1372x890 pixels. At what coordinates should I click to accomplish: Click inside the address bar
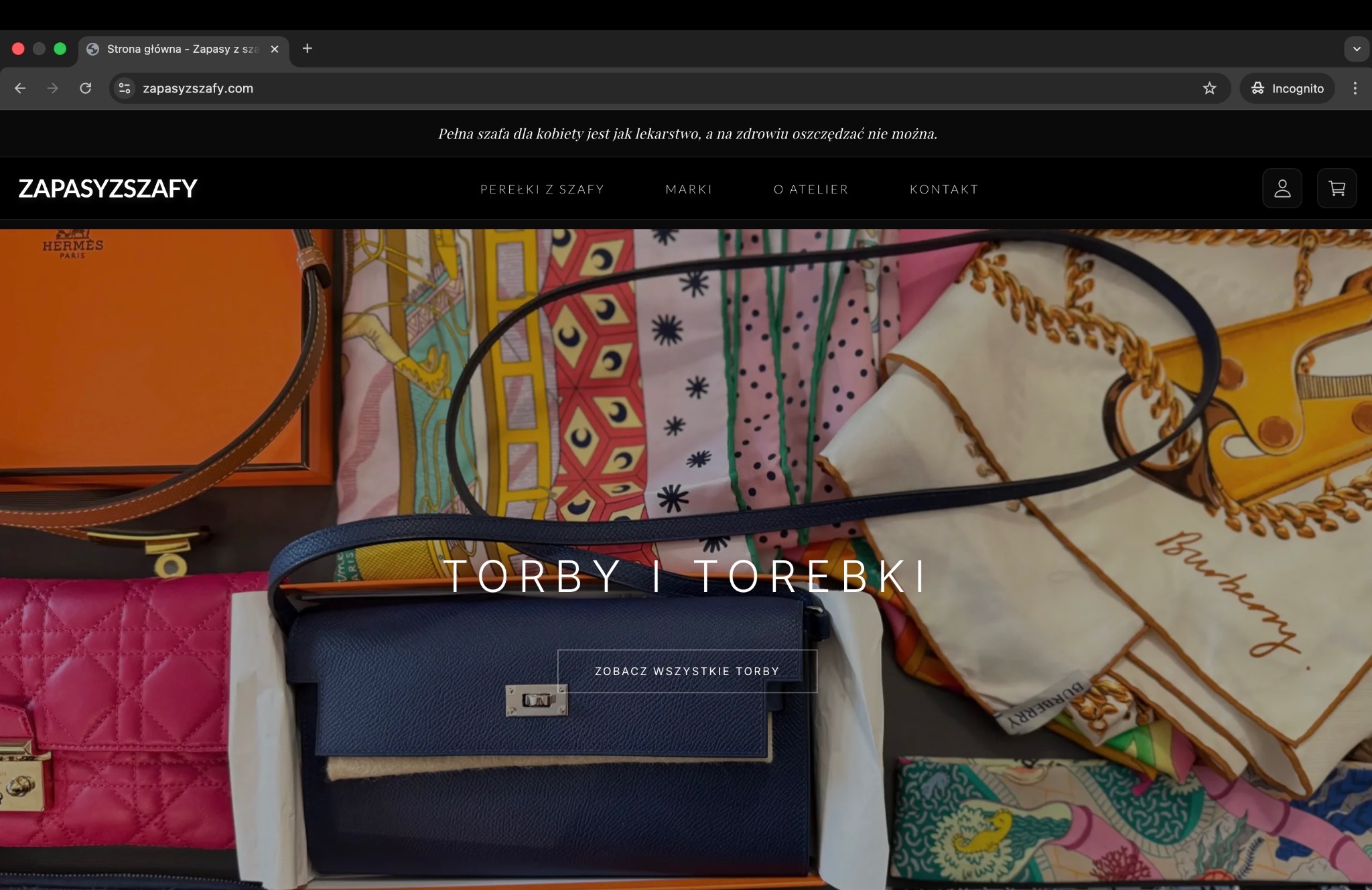pyautogui.click(x=402, y=88)
